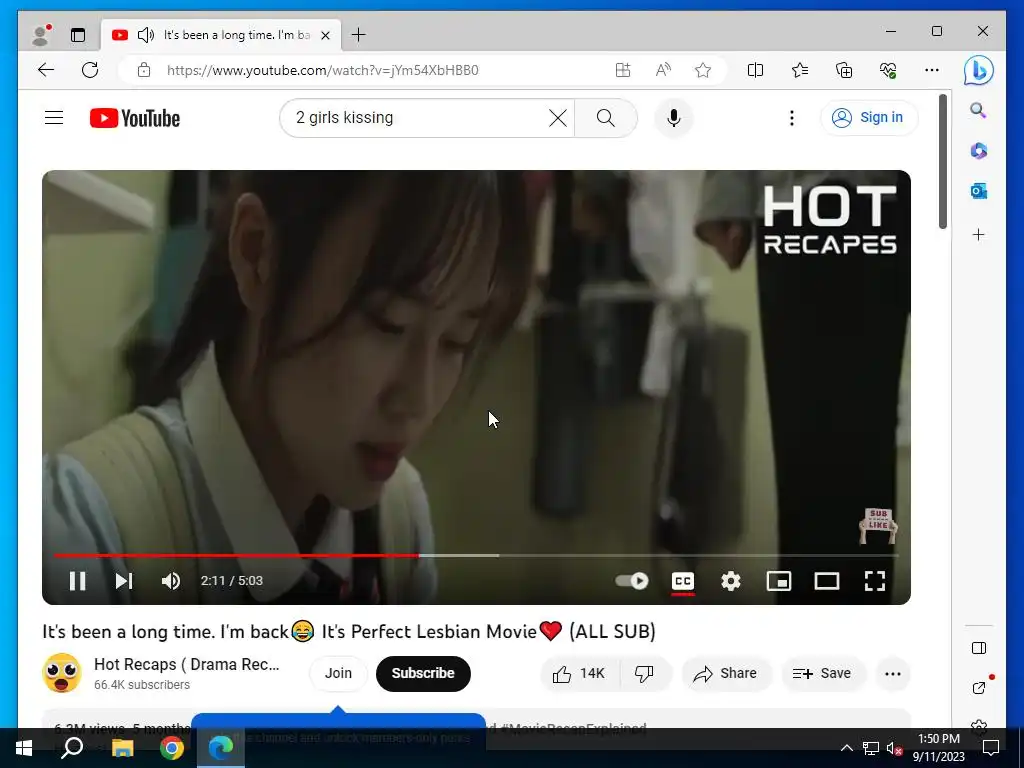Close the YouTube browser tab
This screenshot has width=1024, height=768.
pyautogui.click(x=325, y=35)
